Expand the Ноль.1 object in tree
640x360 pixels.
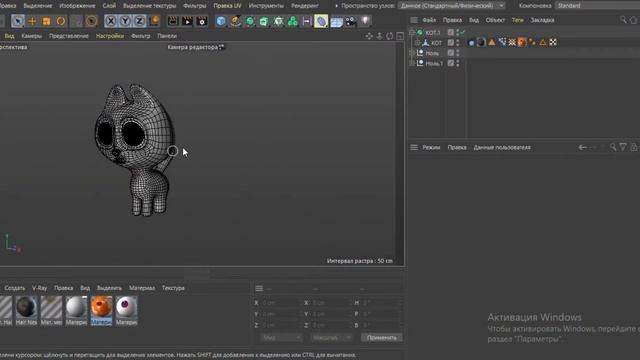click(412, 63)
